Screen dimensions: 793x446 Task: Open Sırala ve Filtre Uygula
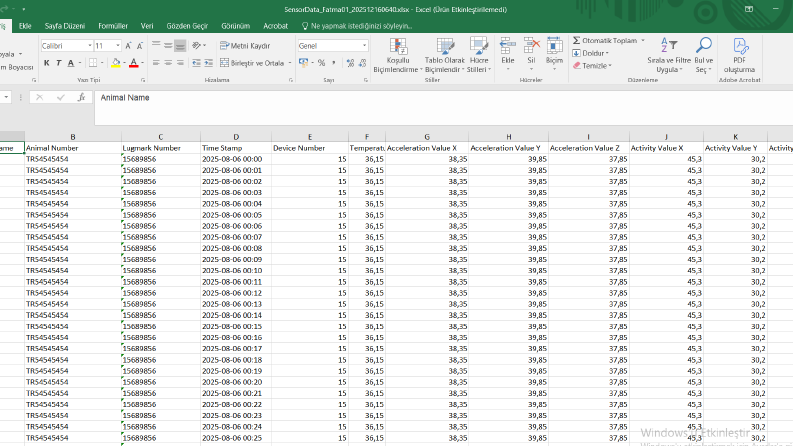(669, 55)
